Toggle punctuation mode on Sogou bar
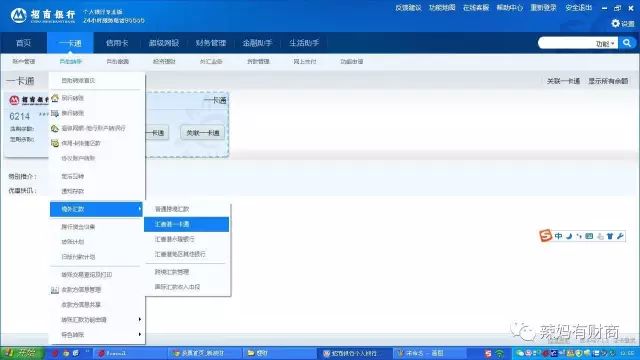The image size is (640, 360). pyautogui.click(x=579, y=236)
